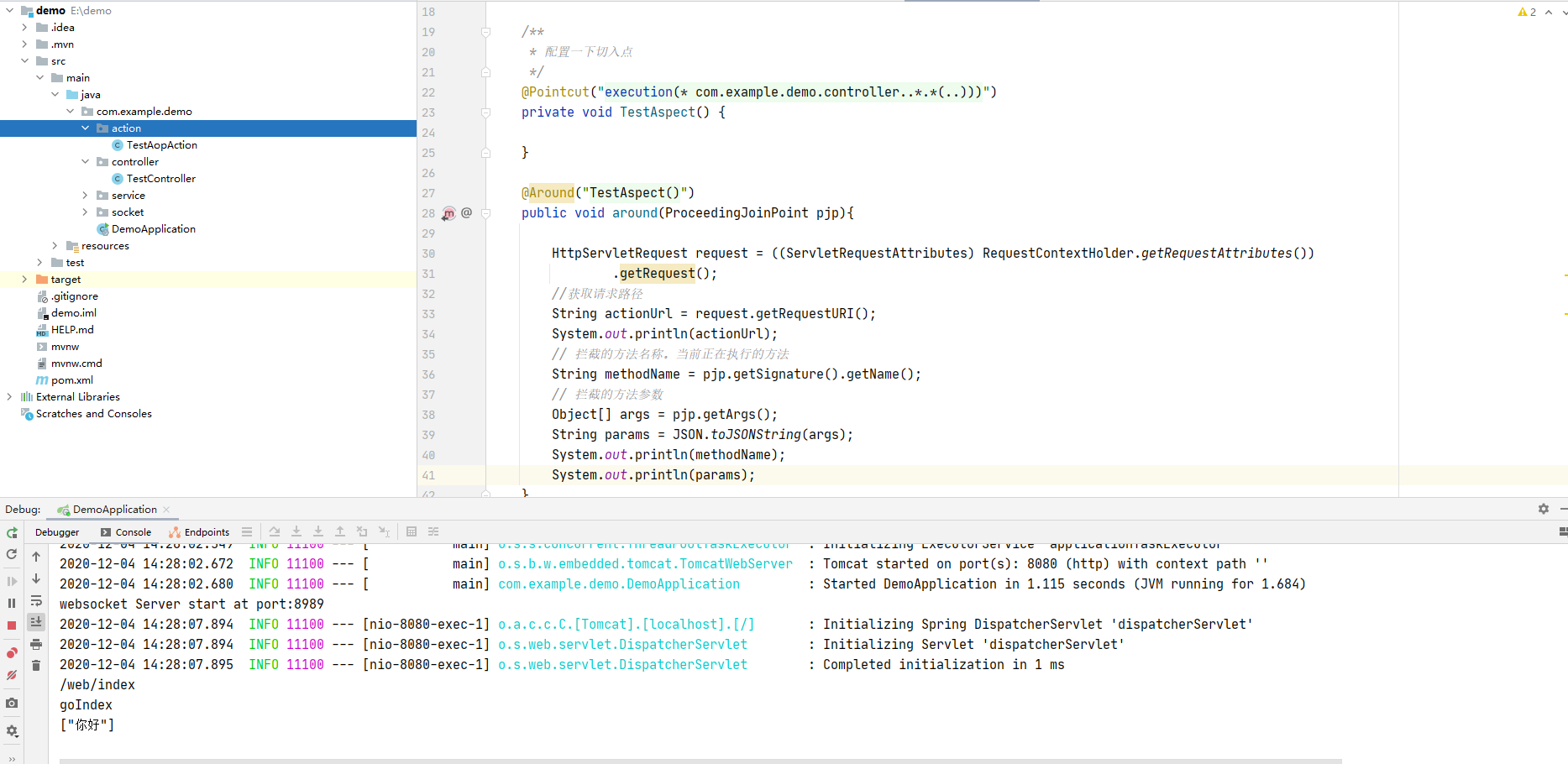Open DemoApplication console link com.example.demo.DemoApplication

(619, 584)
